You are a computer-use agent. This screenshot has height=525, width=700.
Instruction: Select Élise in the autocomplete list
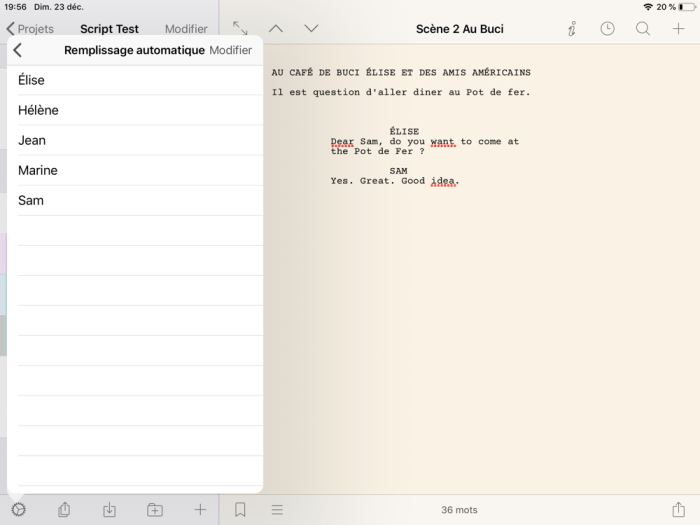point(31,80)
